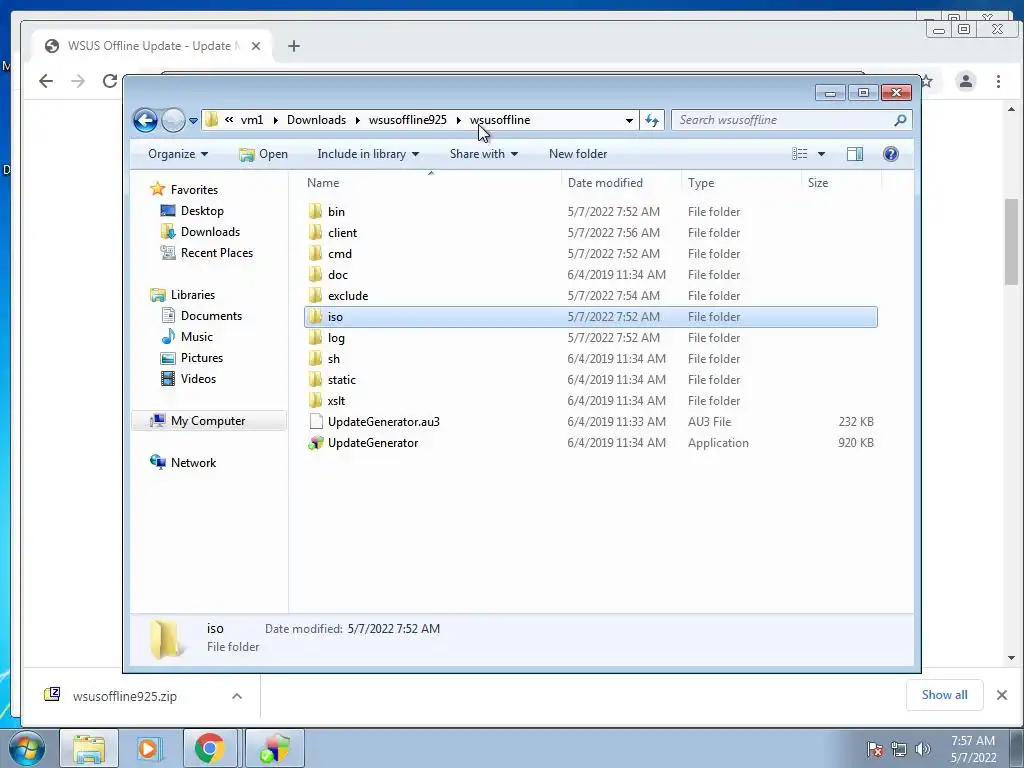Open Videos library
The height and width of the screenshot is (768, 1024).
point(198,379)
